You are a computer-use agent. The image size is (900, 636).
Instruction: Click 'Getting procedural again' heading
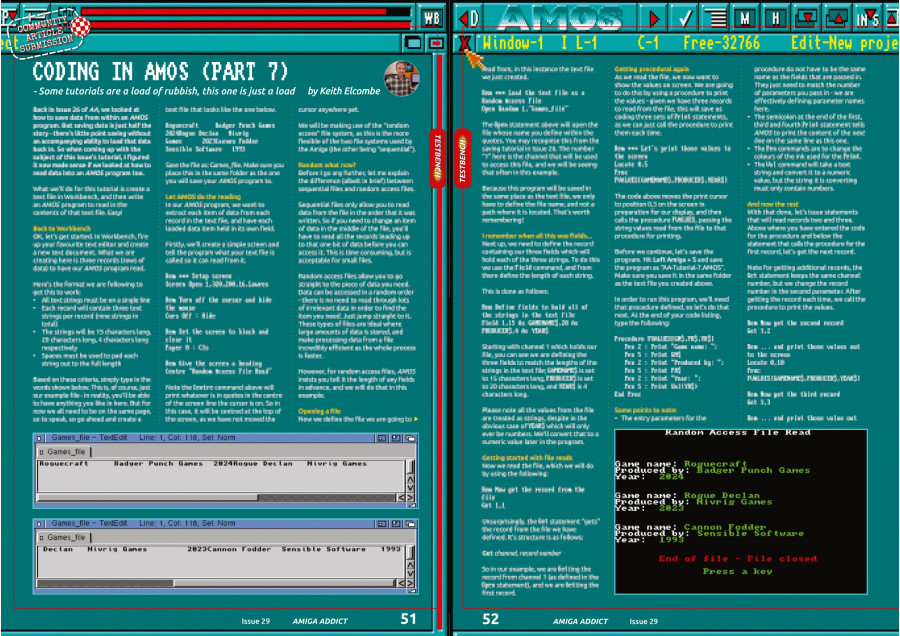[x=651, y=69]
